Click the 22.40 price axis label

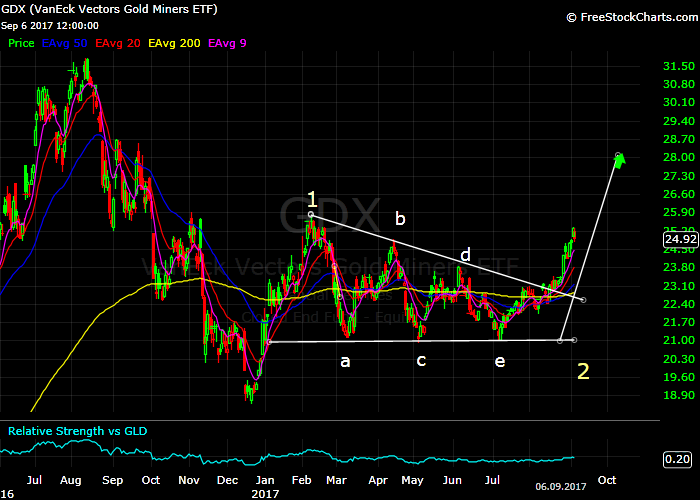pos(679,304)
